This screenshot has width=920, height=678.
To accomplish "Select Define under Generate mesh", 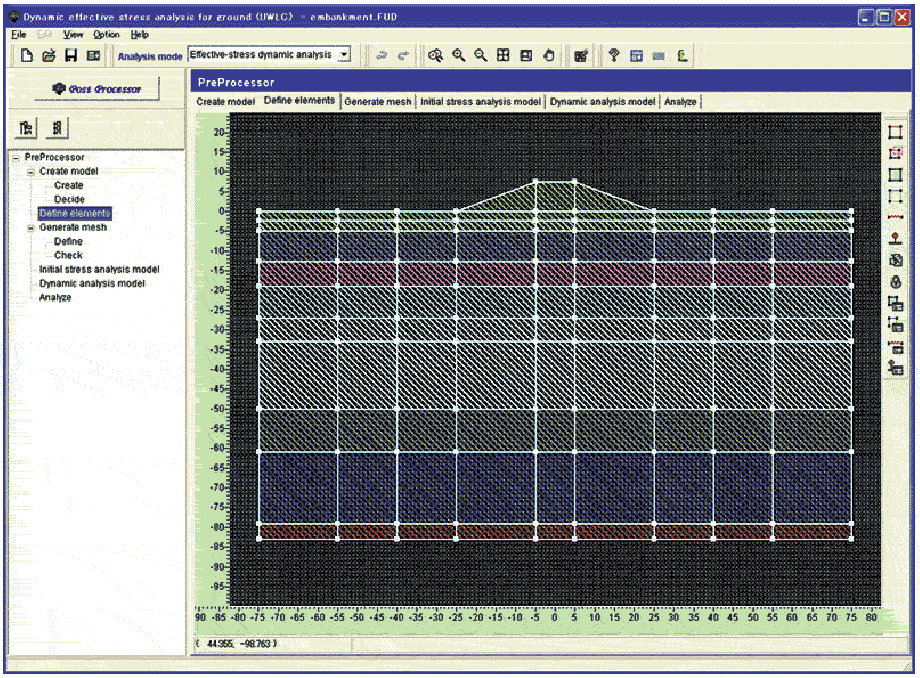I will tap(68, 242).
